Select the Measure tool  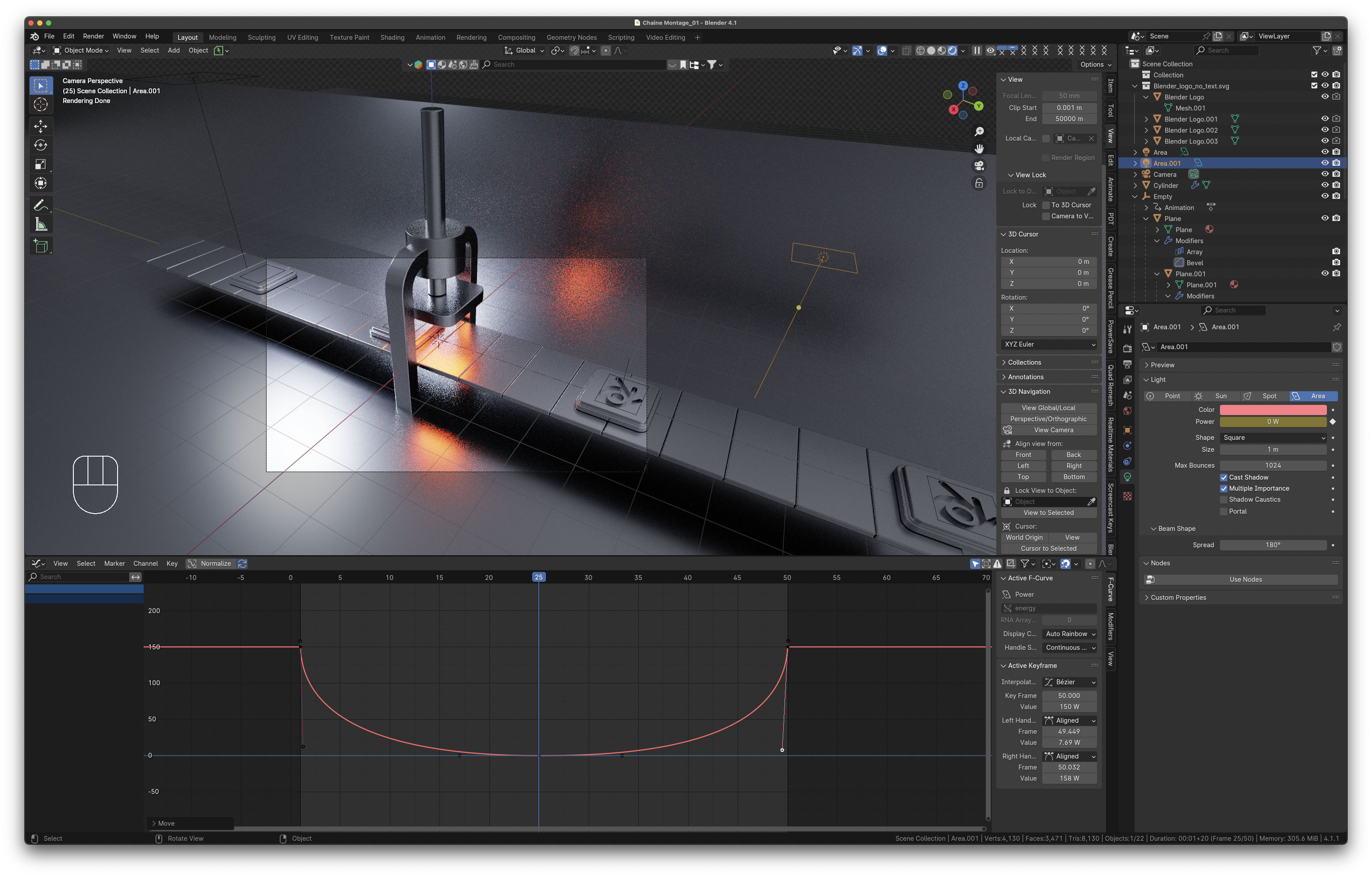pyautogui.click(x=41, y=225)
